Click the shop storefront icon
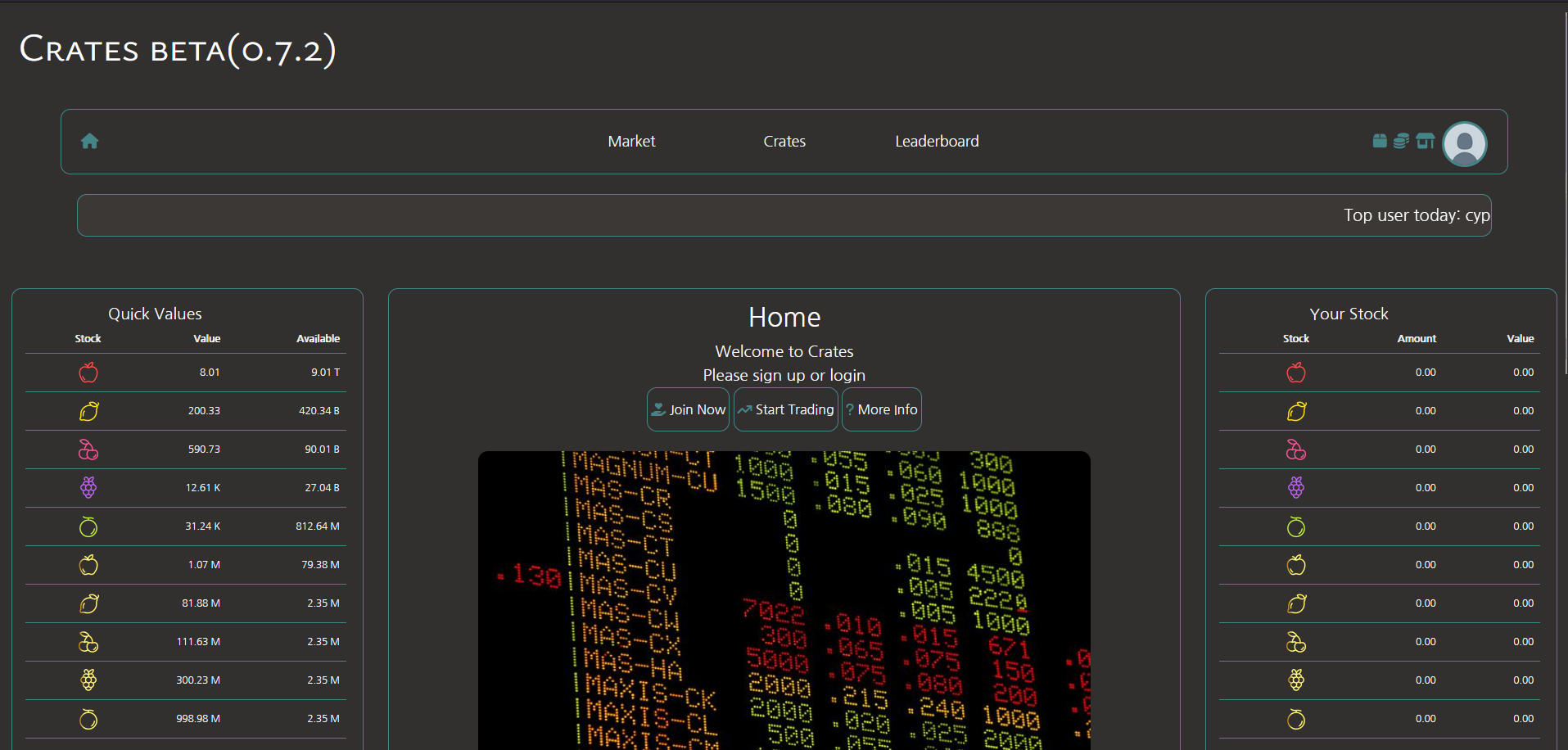 1426,141
